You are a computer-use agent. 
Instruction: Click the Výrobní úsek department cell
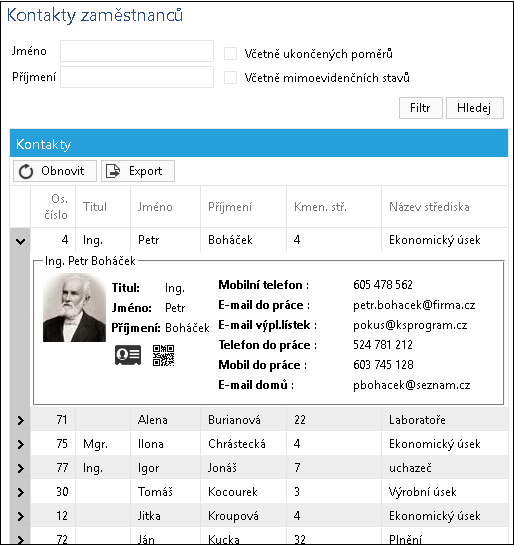(444, 492)
